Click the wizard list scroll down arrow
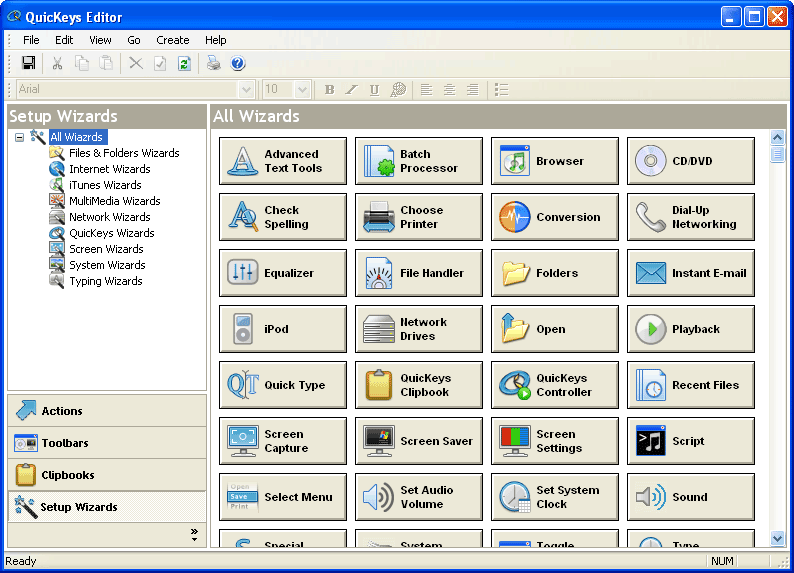The image size is (794, 573). click(777, 539)
